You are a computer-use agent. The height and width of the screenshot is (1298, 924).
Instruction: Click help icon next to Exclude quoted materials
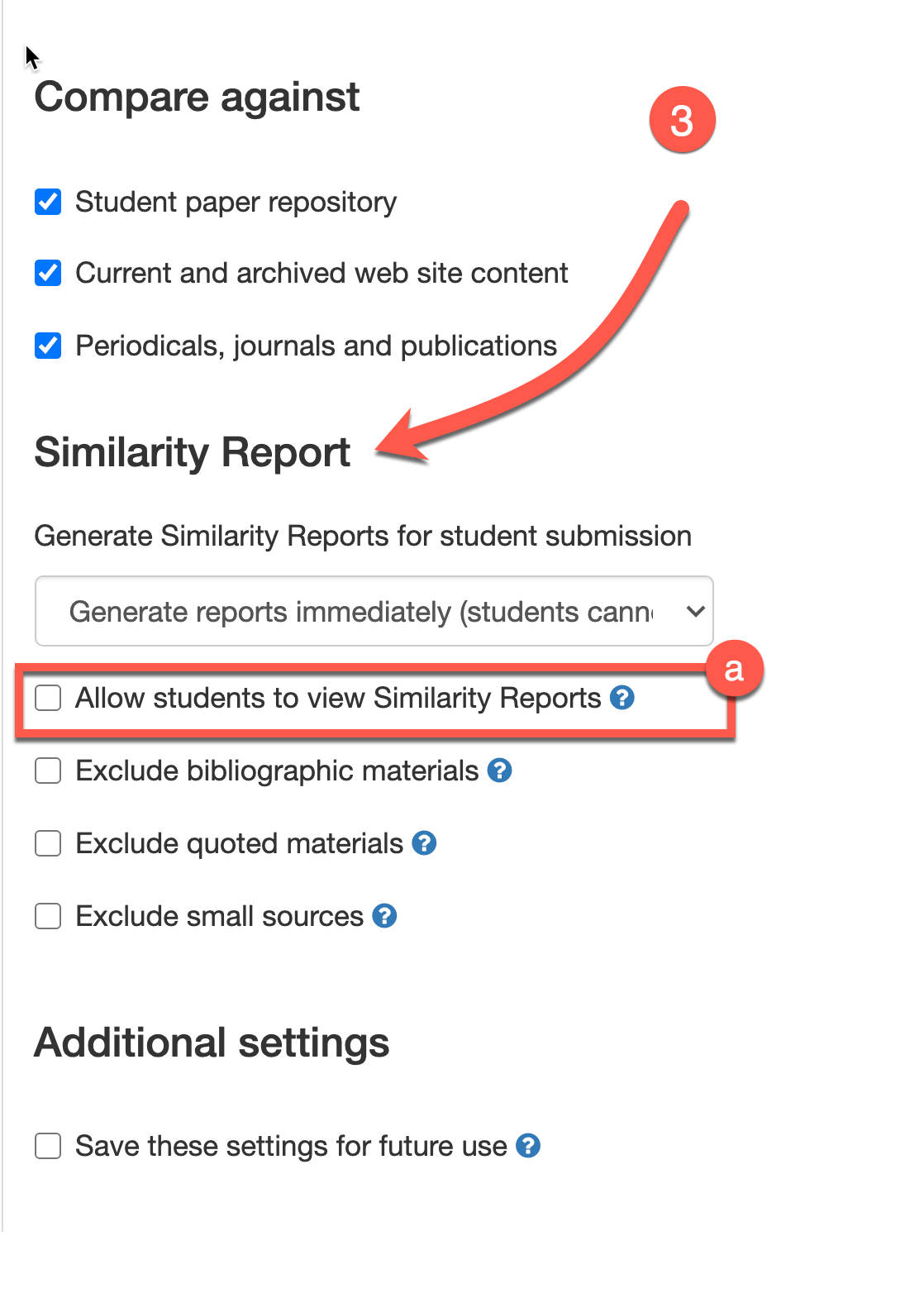click(424, 844)
